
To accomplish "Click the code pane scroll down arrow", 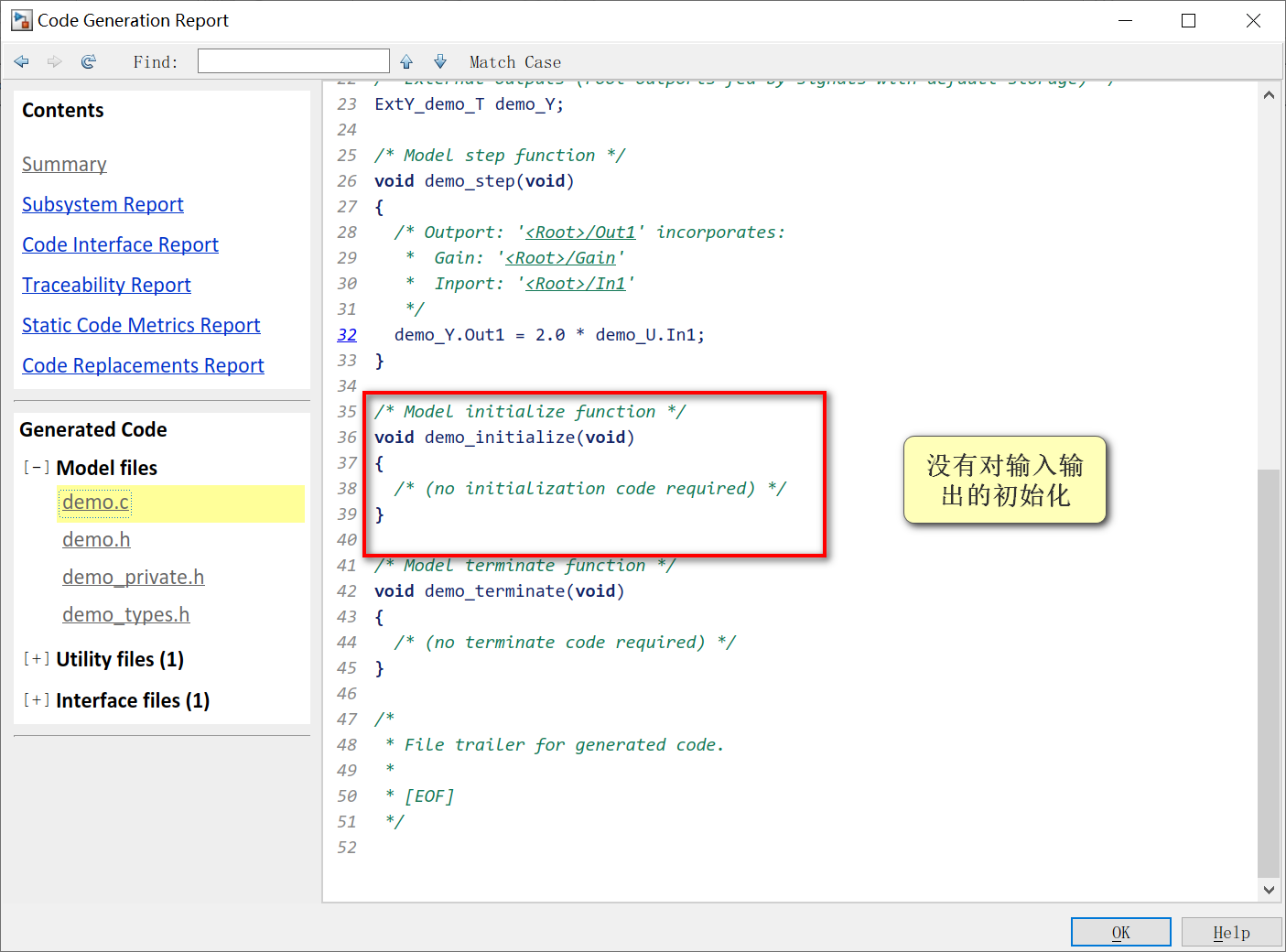I will [1269, 889].
